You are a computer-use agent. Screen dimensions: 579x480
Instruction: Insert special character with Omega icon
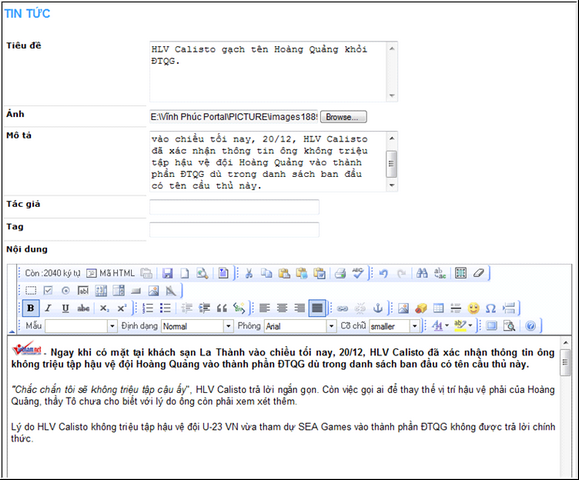(491, 308)
